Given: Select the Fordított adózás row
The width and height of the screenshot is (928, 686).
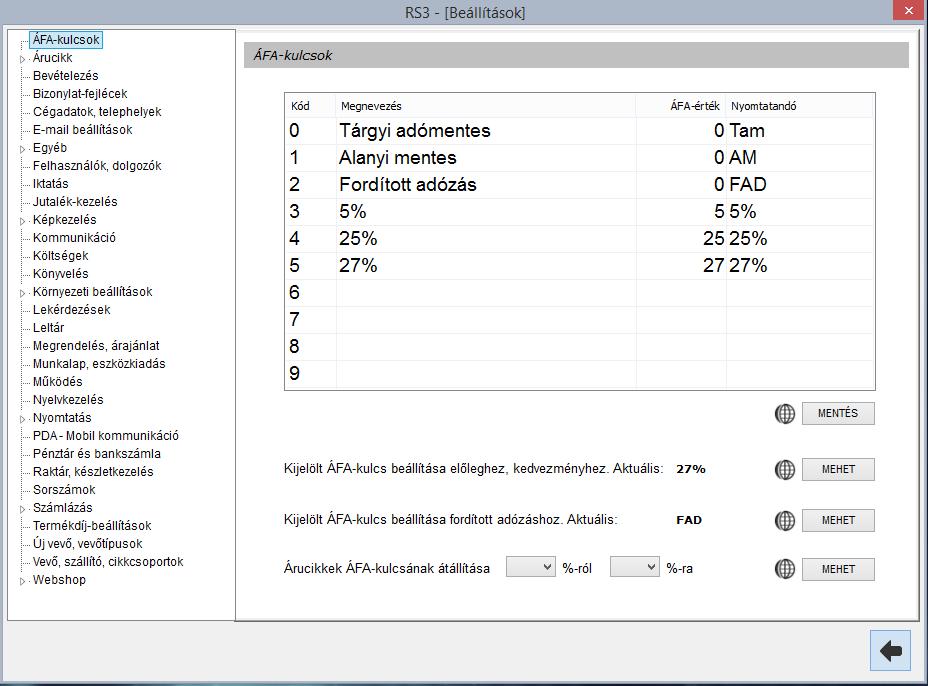Looking at the screenshot, I should [x=579, y=185].
